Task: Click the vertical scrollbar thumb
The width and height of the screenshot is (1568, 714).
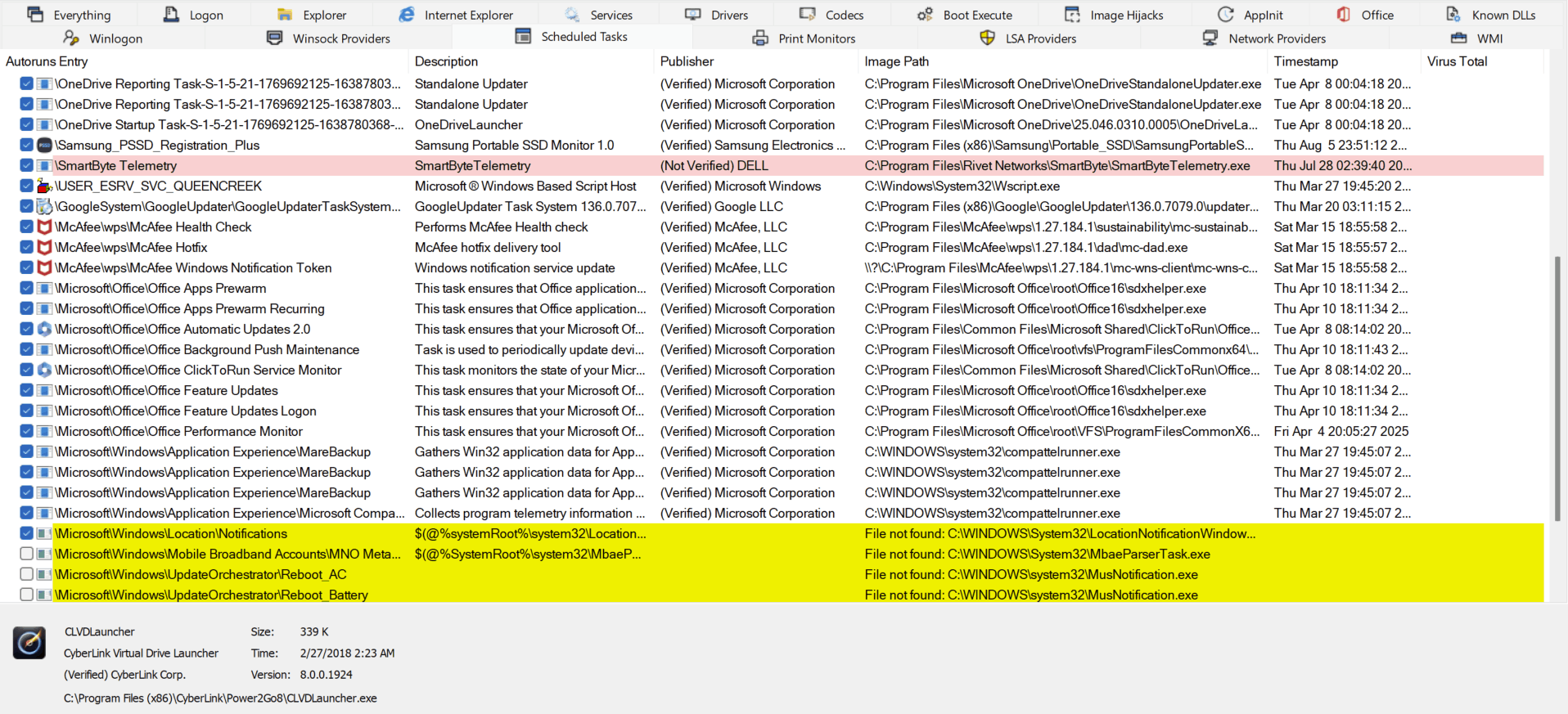Action: coord(1557,388)
